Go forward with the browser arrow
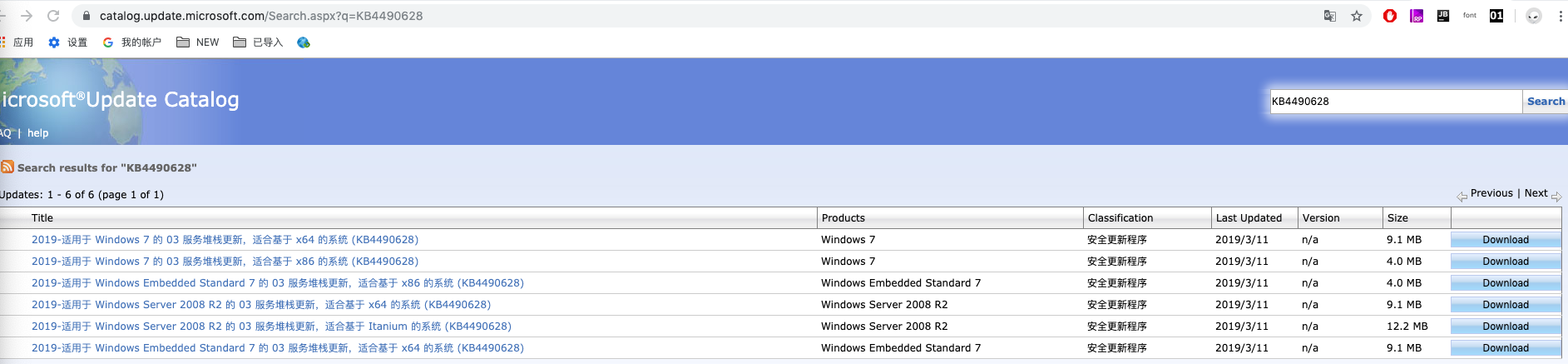 point(27,16)
